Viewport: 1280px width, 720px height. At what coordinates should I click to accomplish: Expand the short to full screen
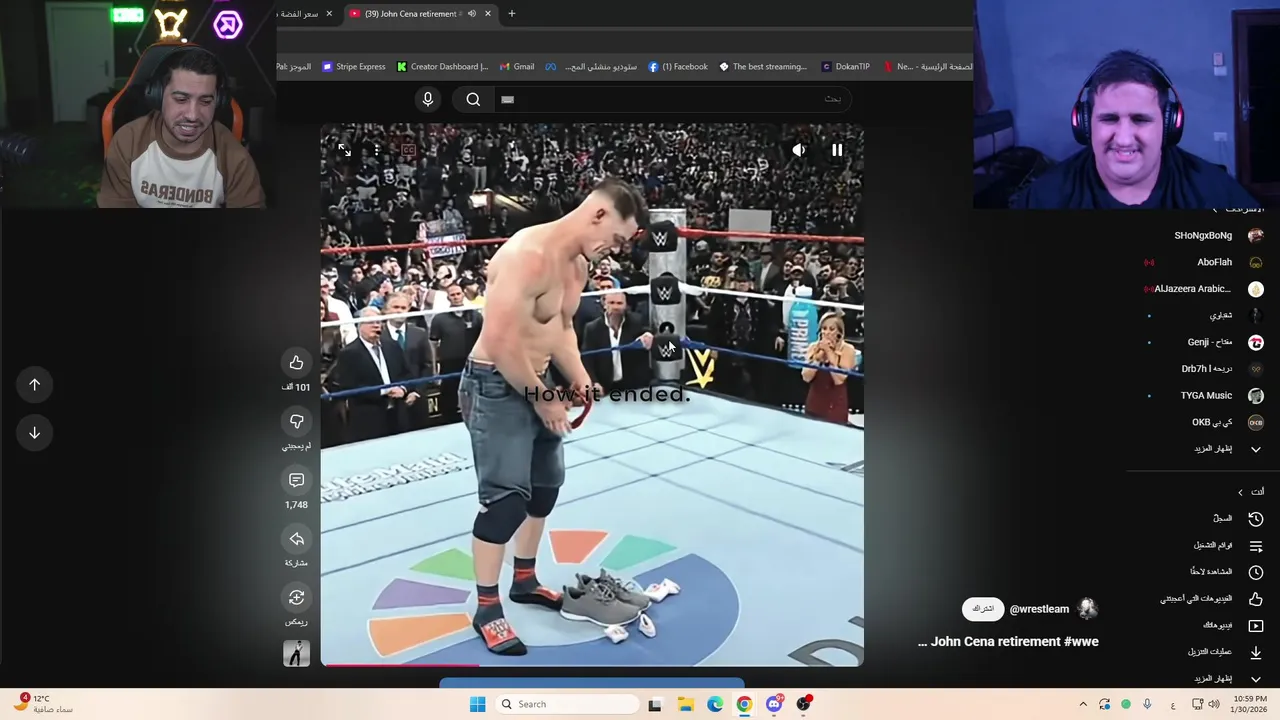pyautogui.click(x=344, y=150)
